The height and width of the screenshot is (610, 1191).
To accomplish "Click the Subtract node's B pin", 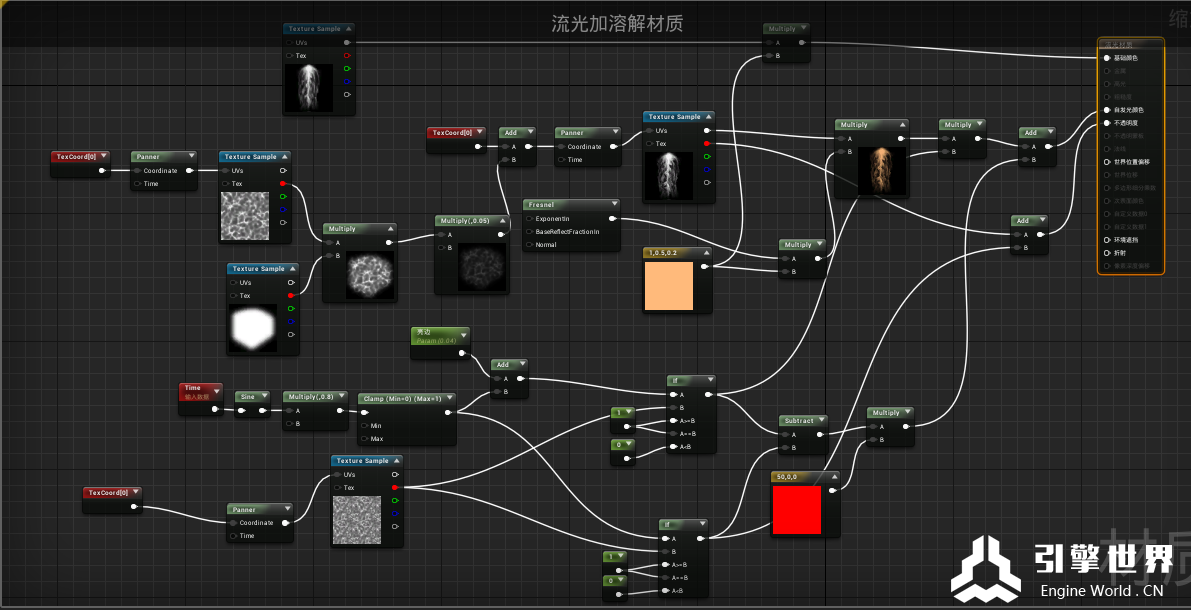I will coord(785,447).
